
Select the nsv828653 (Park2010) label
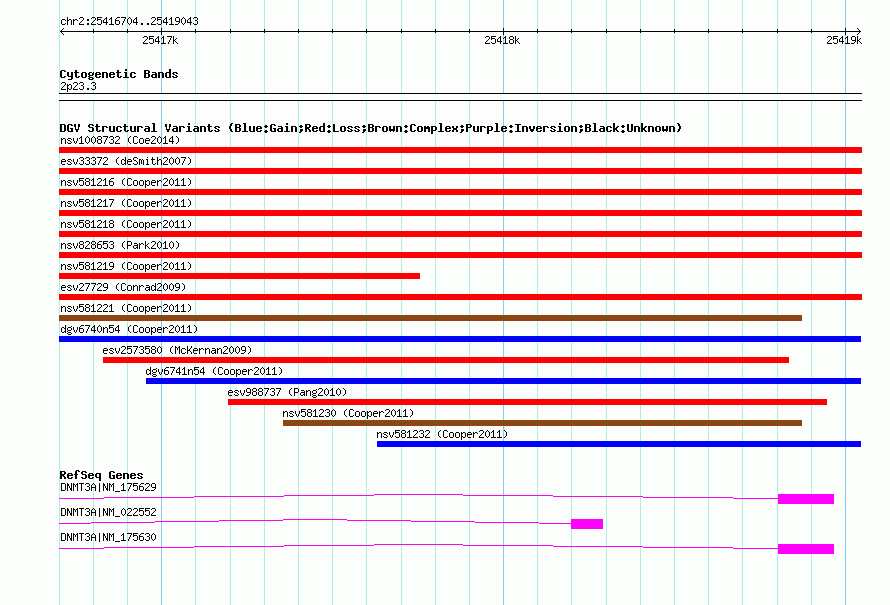coord(120,245)
